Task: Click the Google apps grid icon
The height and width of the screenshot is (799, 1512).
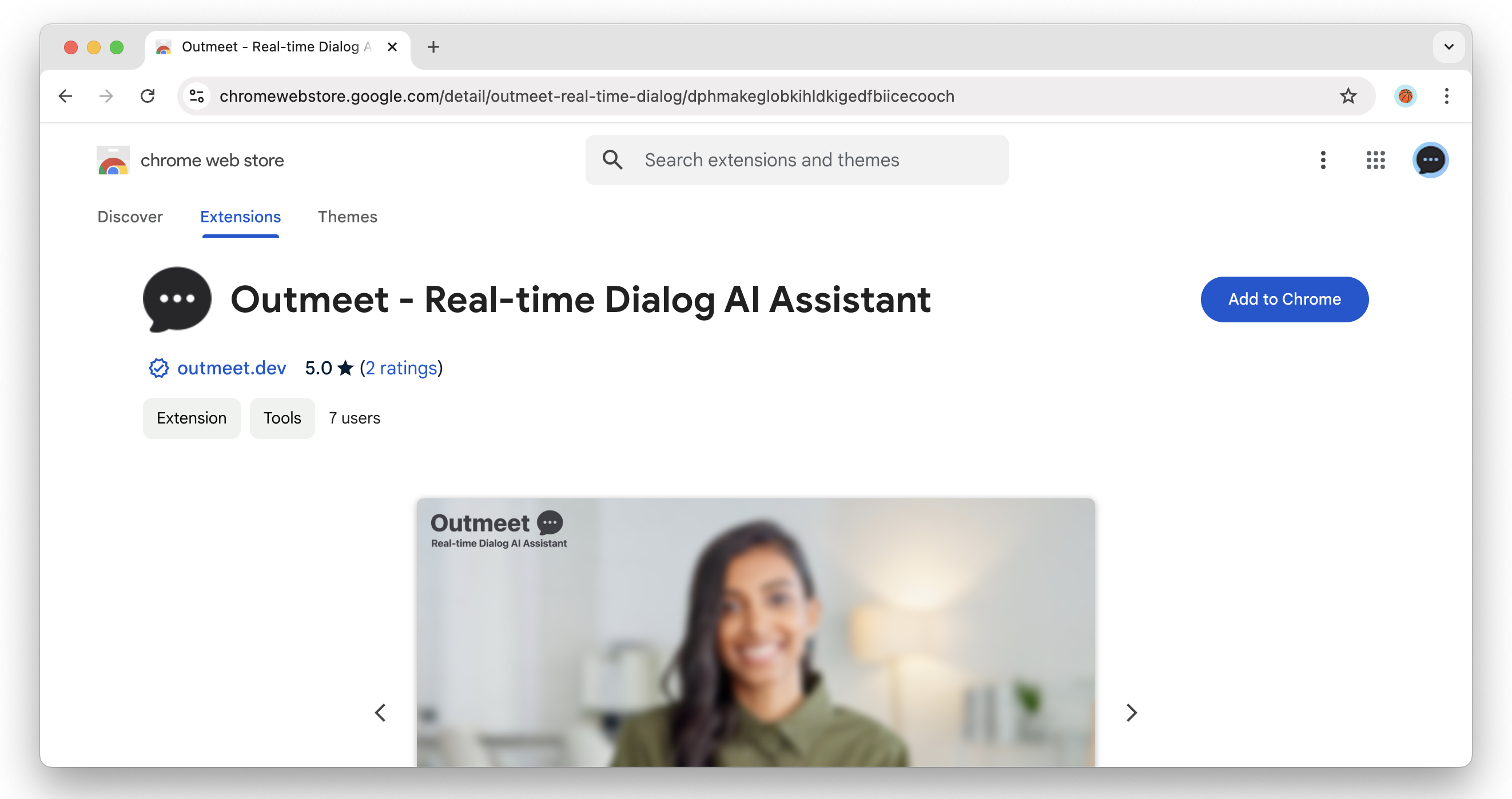Action: pos(1375,160)
